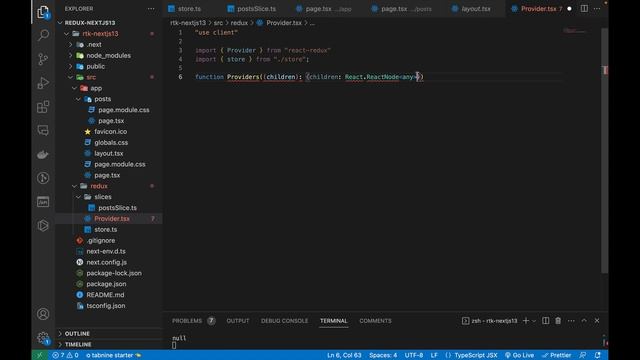
Task: Switch to the COMMENTS panel tab
Action: click(x=375, y=321)
